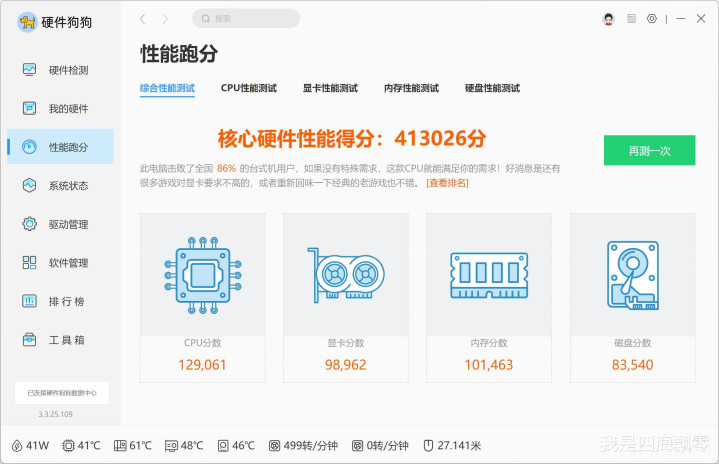This screenshot has height=464, width=719.
Task: Click the search magnifier icon
Action: click(x=206, y=18)
